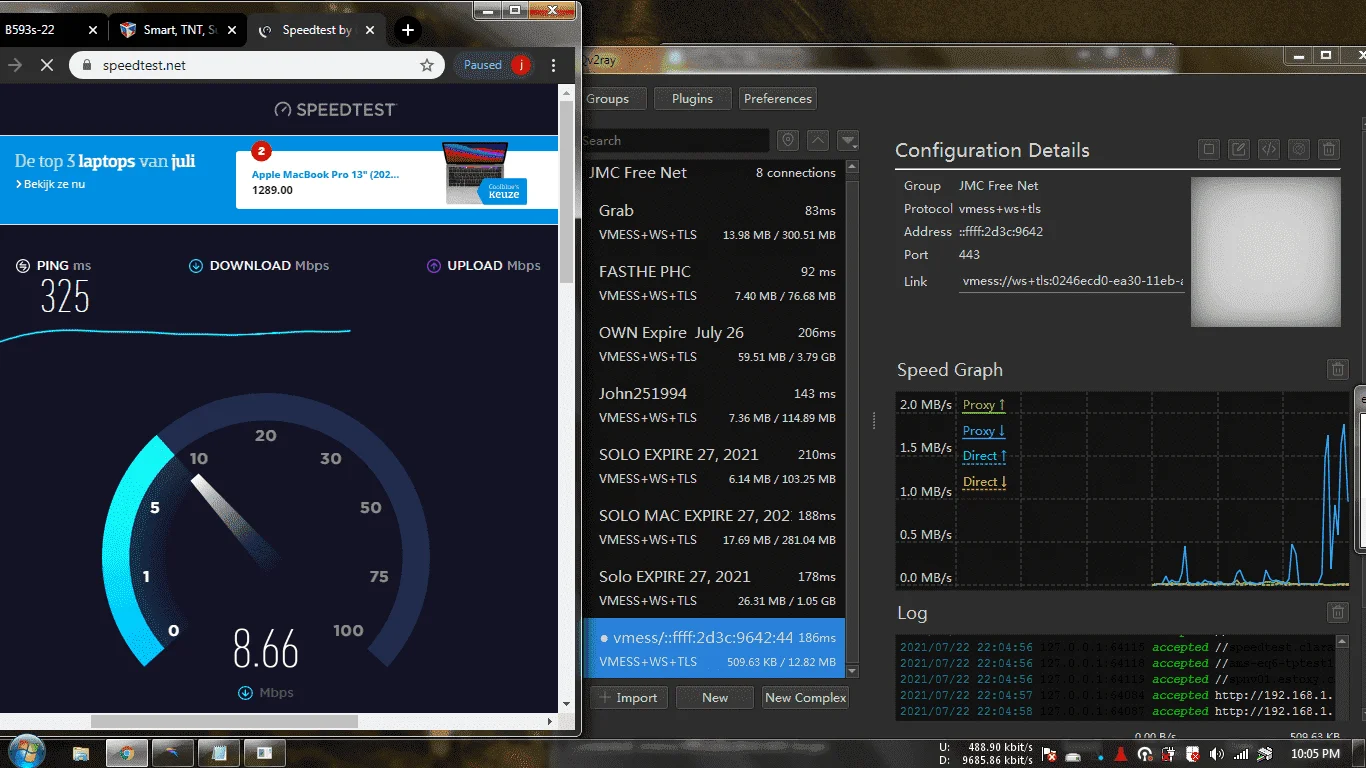Select the FASTHE PHC connection

tap(714, 283)
